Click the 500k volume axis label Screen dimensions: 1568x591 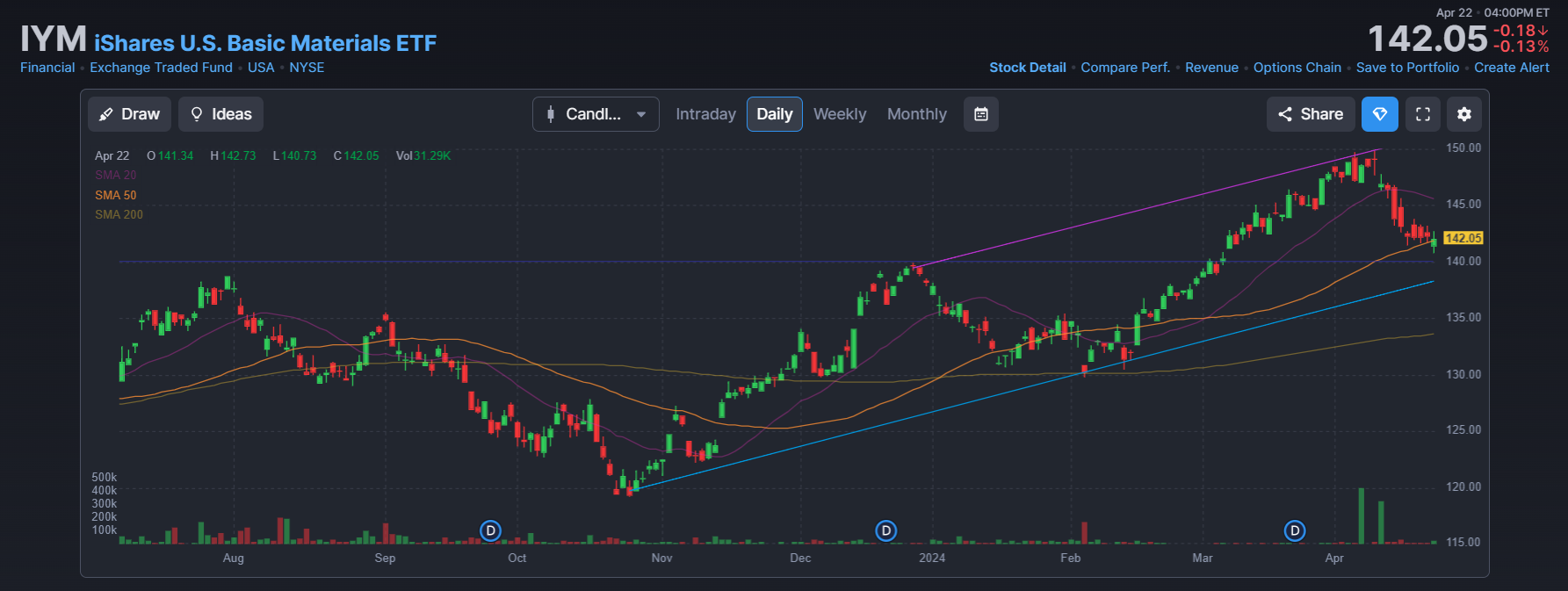click(x=105, y=477)
